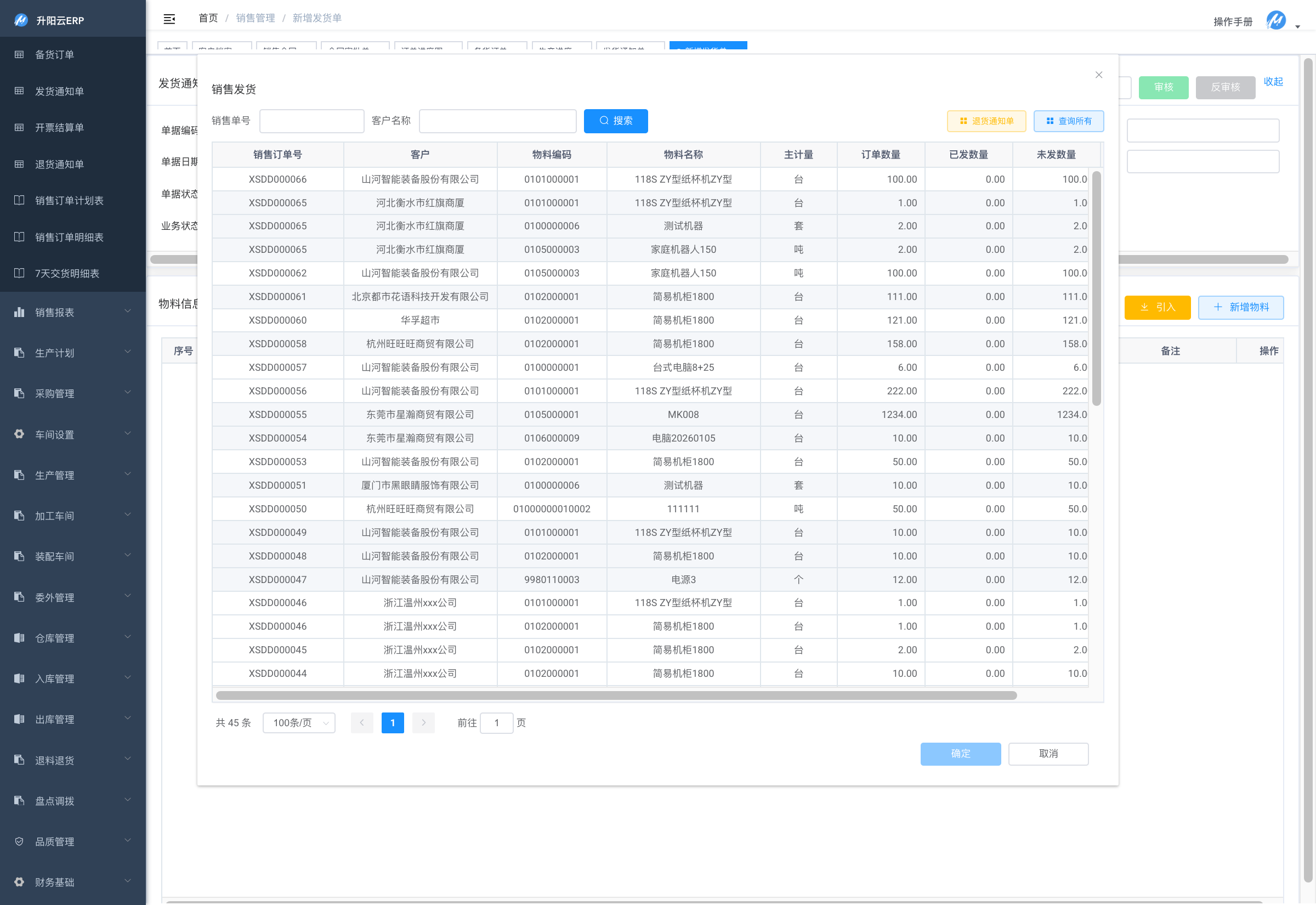
Task: Click the 销售报表 bar chart icon
Action: coord(19,312)
